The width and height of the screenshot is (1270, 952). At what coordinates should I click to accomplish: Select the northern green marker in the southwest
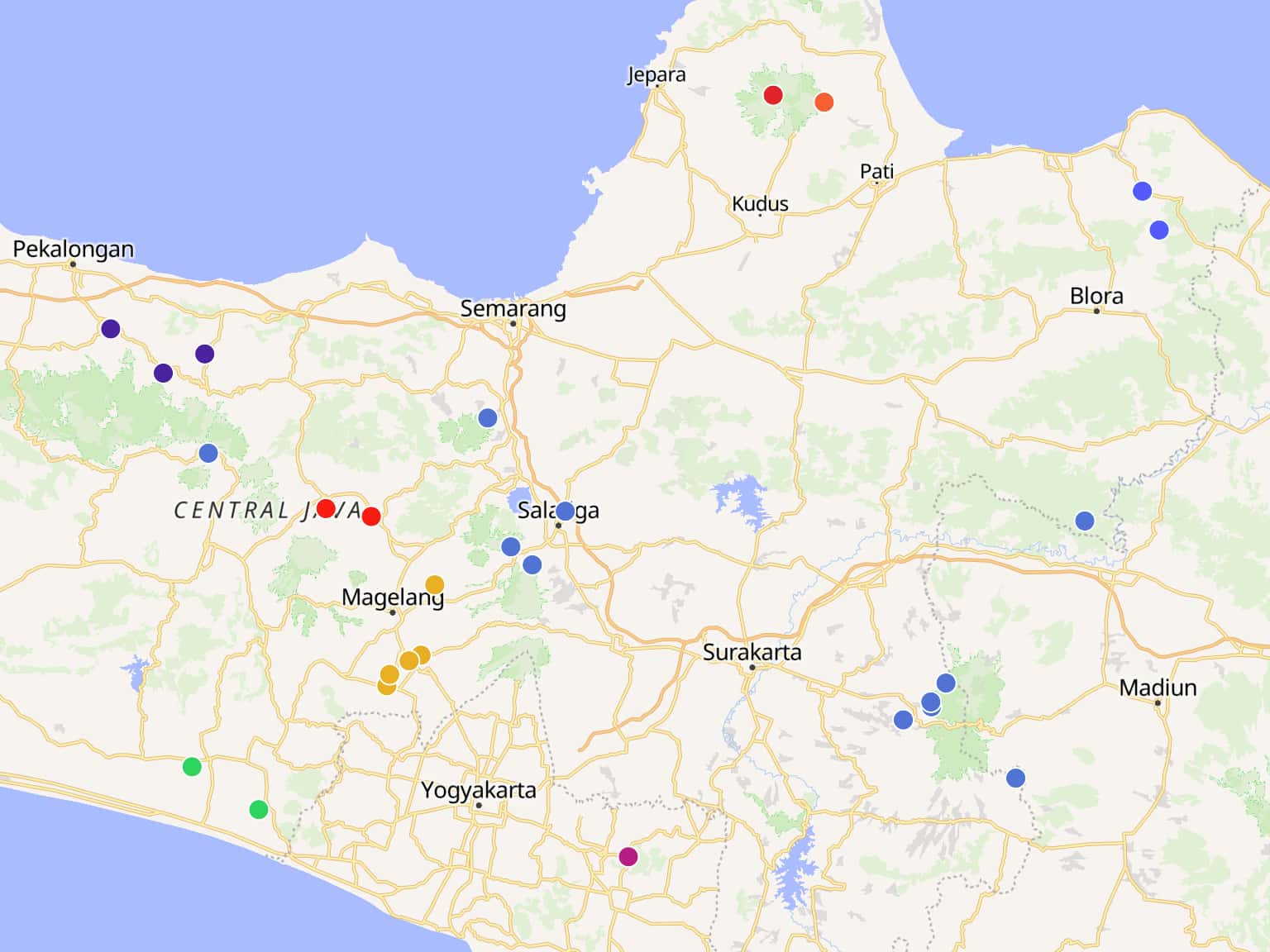[x=192, y=767]
